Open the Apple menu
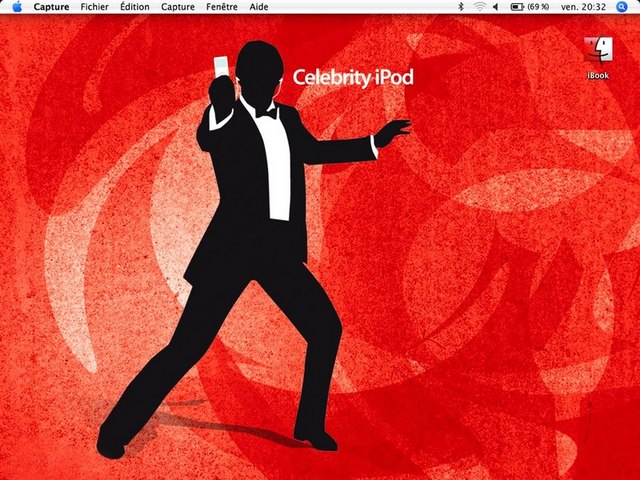Viewport: 640px width, 480px height. pyautogui.click(x=17, y=7)
